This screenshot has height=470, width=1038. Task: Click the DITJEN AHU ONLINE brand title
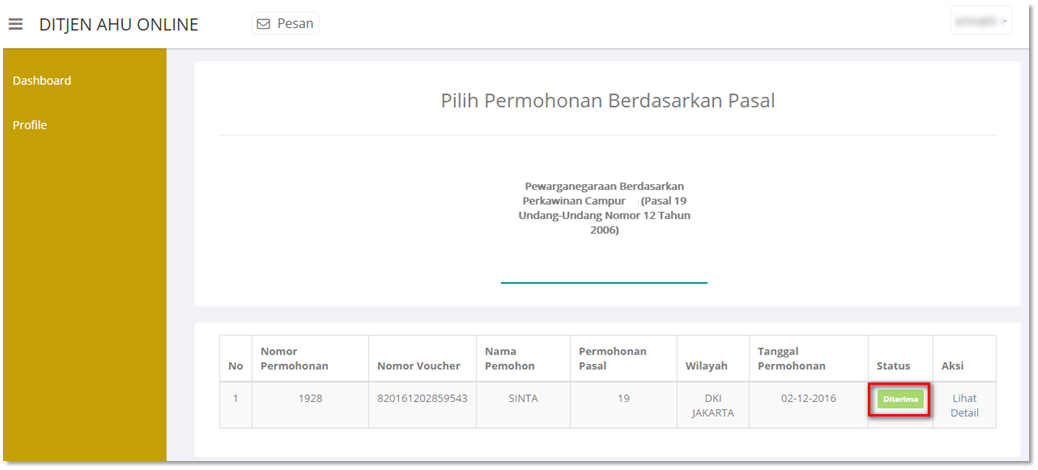pyautogui.click(x=118, y=24)
